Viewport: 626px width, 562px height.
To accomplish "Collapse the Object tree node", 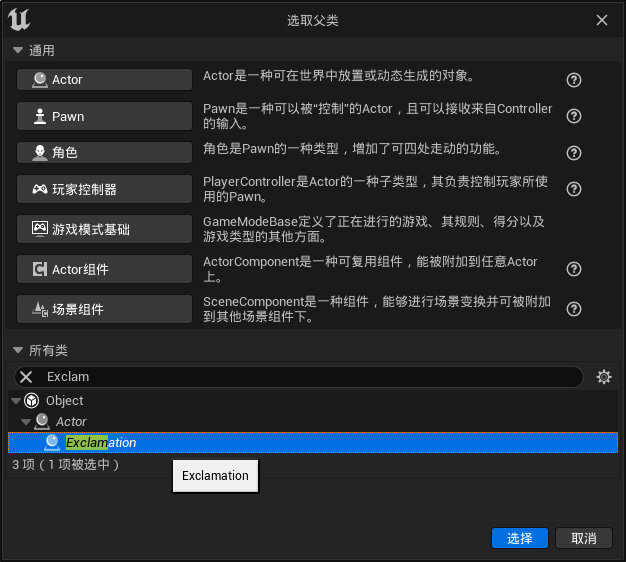I will 16,401.
